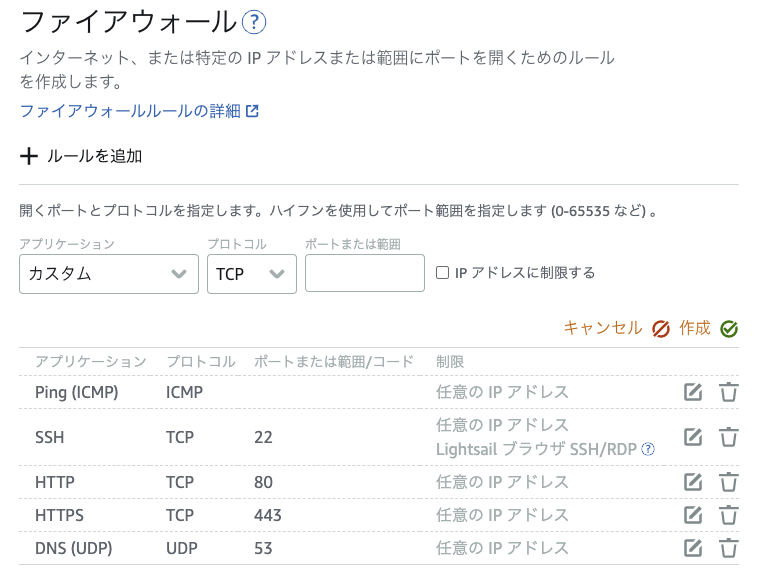Viewport: 759px width, 573px height.
Task: Focus the 'ポートまたは範囲' input field
Action: coord(365,274)
